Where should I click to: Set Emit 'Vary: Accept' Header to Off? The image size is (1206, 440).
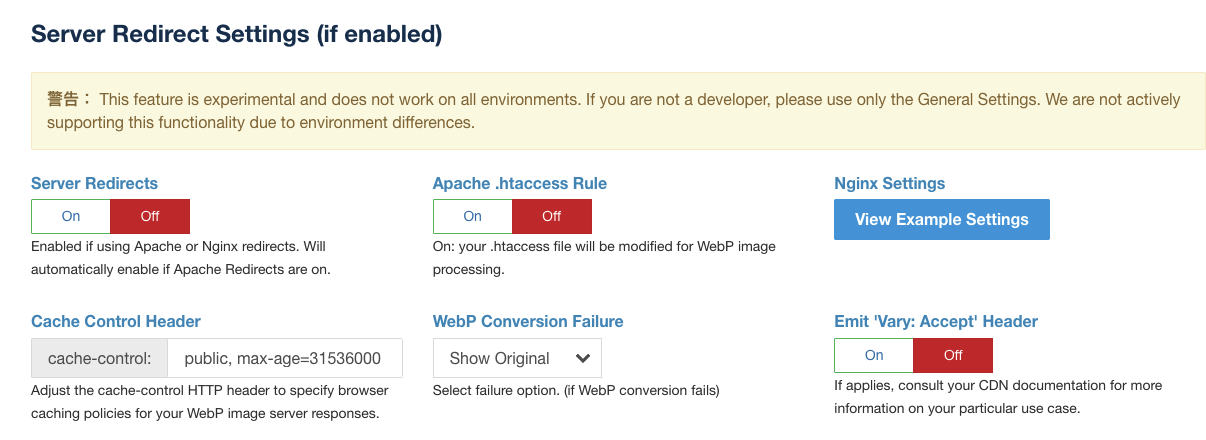point(953,355)
